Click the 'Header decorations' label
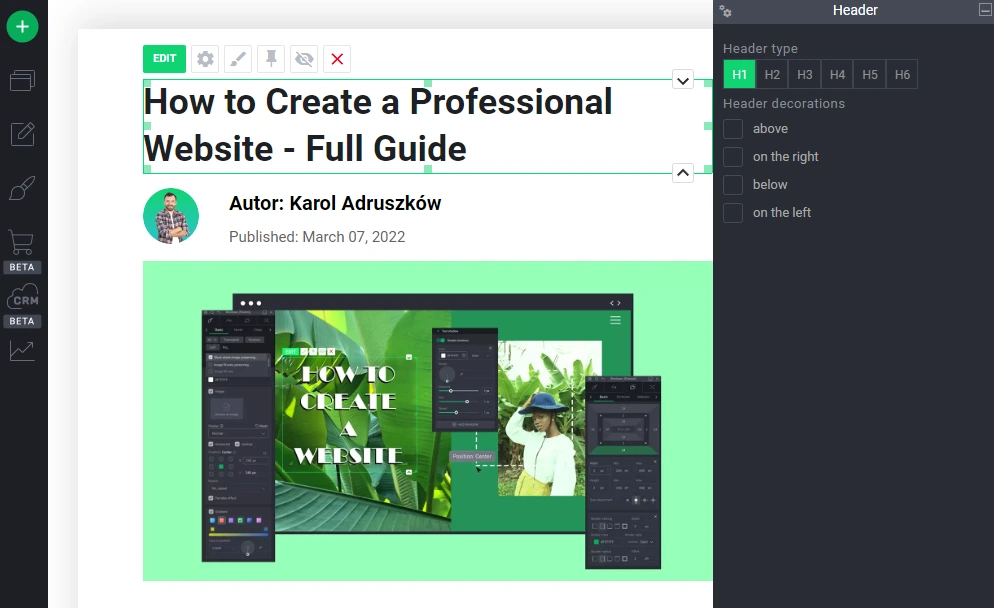This screenshot has height=608, width=994. click(784, 103)
